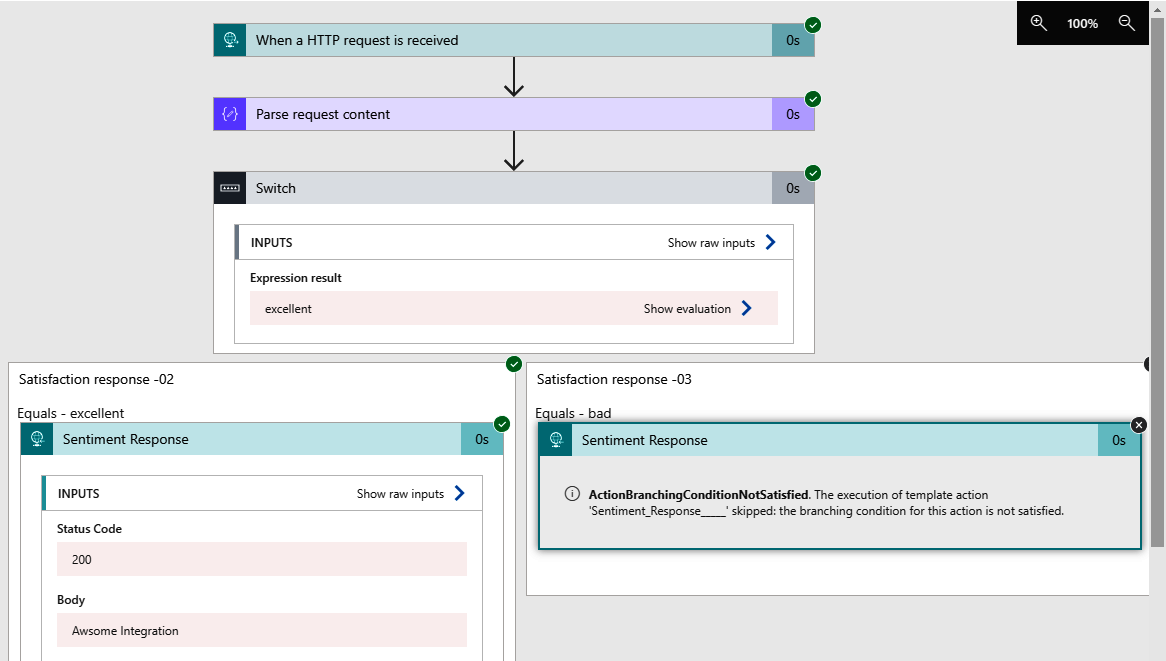1166x661 pixels.
Task: Open the Parse request content action header
Action: (x=514, y=115)
